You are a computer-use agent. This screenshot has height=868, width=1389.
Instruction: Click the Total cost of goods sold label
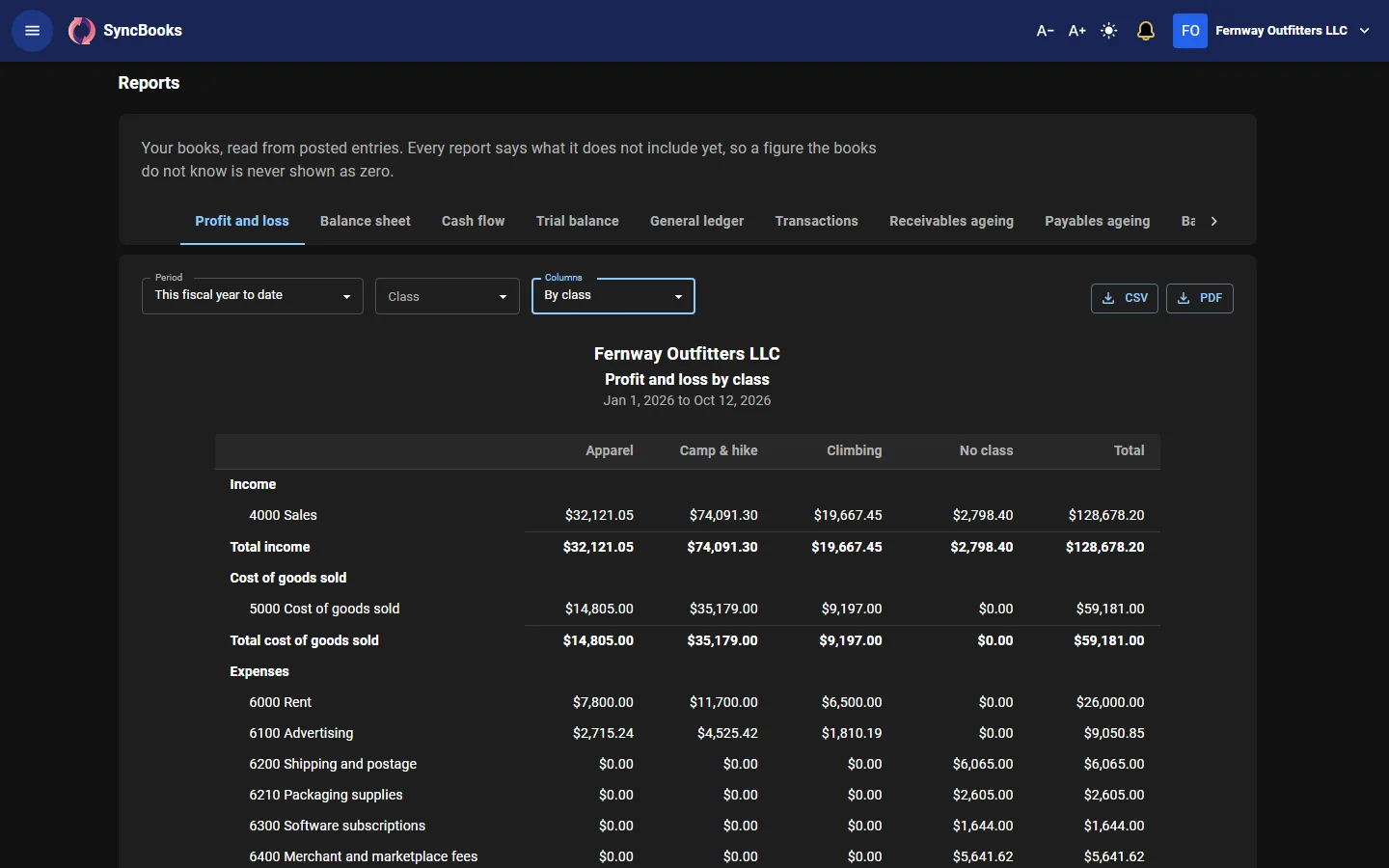pyautogui.click(x=304, y=640)
